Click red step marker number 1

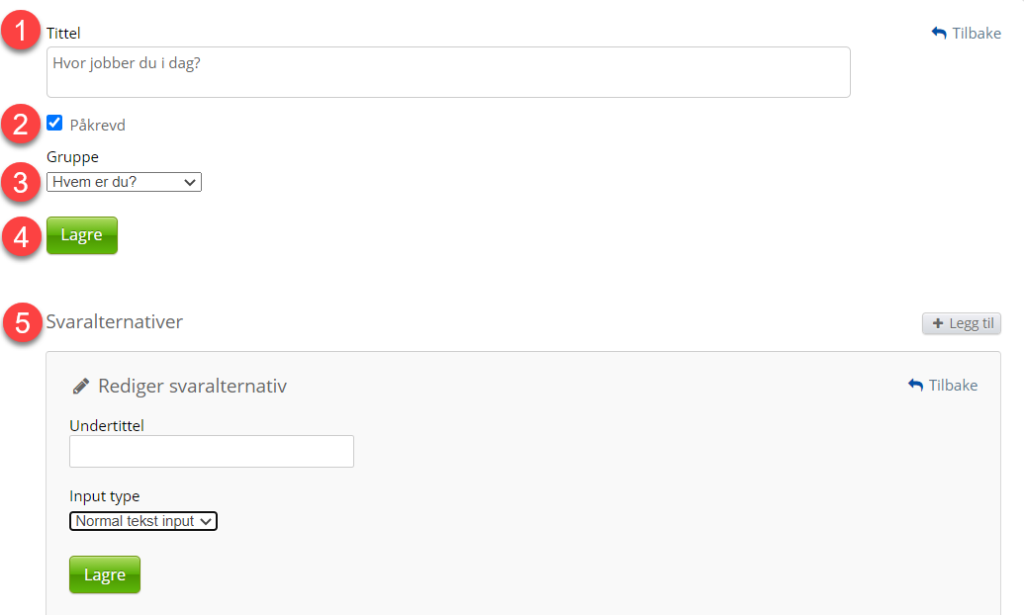click(x=20, y=32)
